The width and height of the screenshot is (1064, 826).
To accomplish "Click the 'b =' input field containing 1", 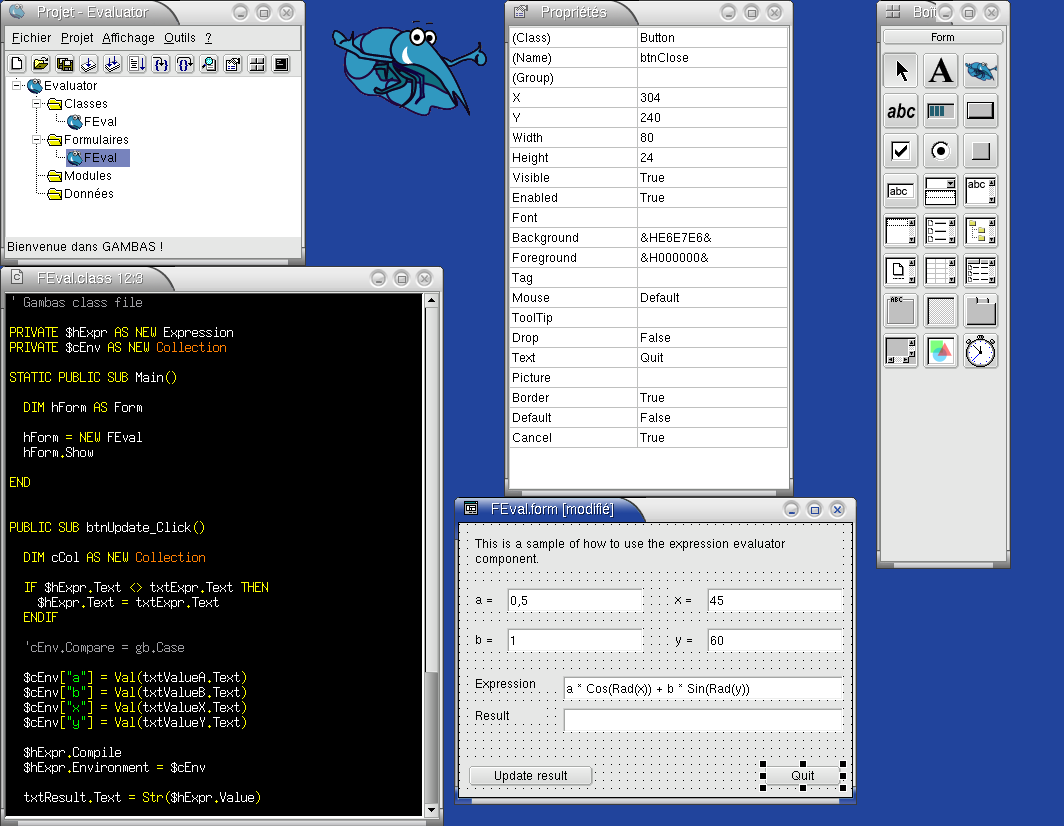I will pos(575,641).
